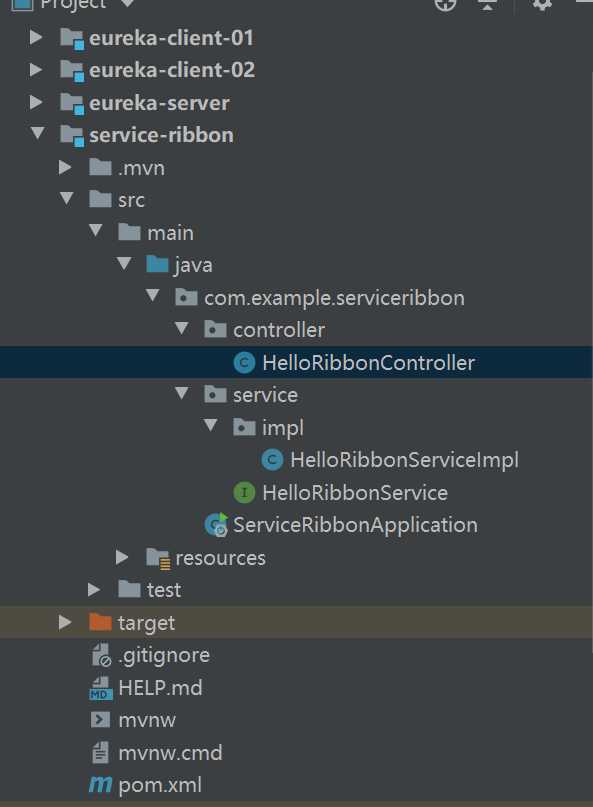Open the Project view dropdown

(127, 4)
